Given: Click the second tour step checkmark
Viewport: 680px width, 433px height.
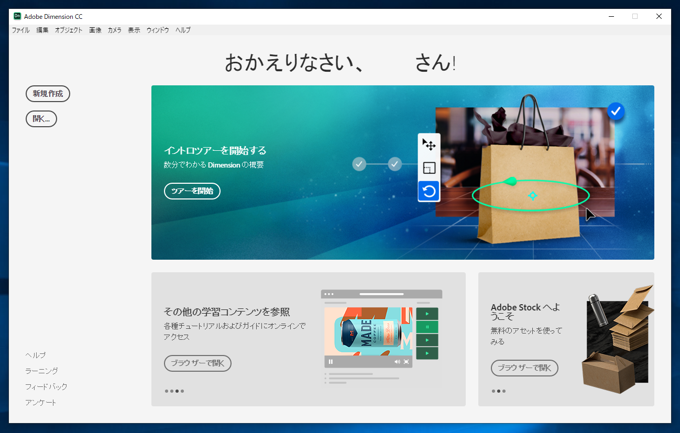Looking at the screenshot, I should [x=395, y=164].
